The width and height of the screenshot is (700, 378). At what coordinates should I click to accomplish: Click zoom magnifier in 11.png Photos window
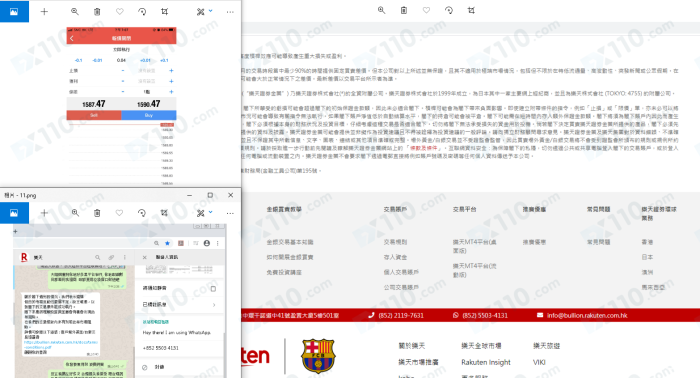point(75,213)
